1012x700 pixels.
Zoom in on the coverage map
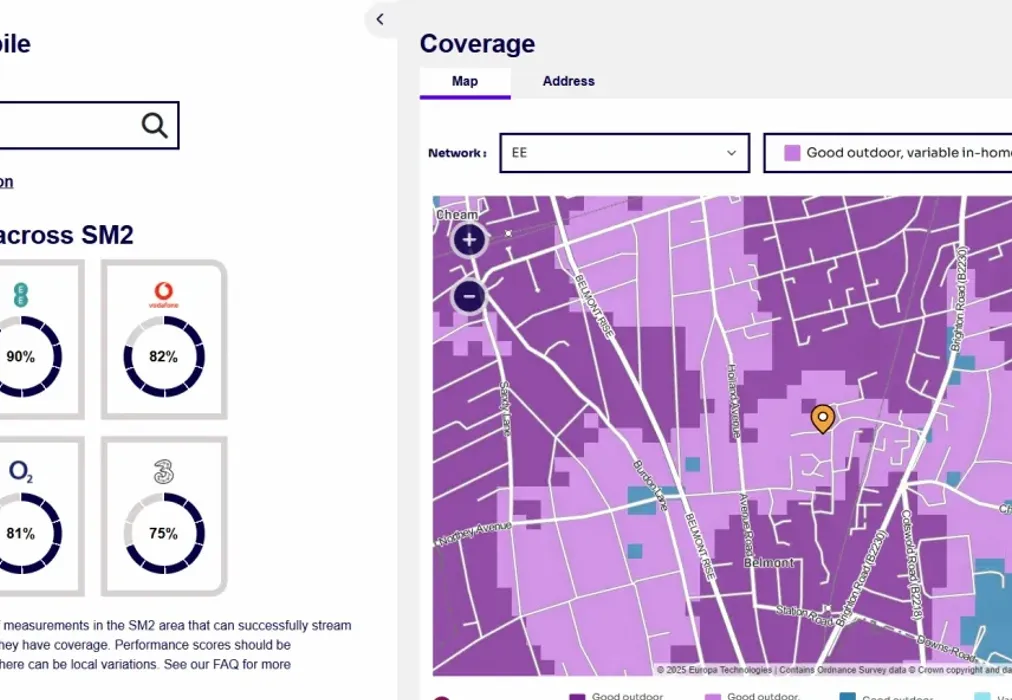pyautogui.click(x=469, y=240)
